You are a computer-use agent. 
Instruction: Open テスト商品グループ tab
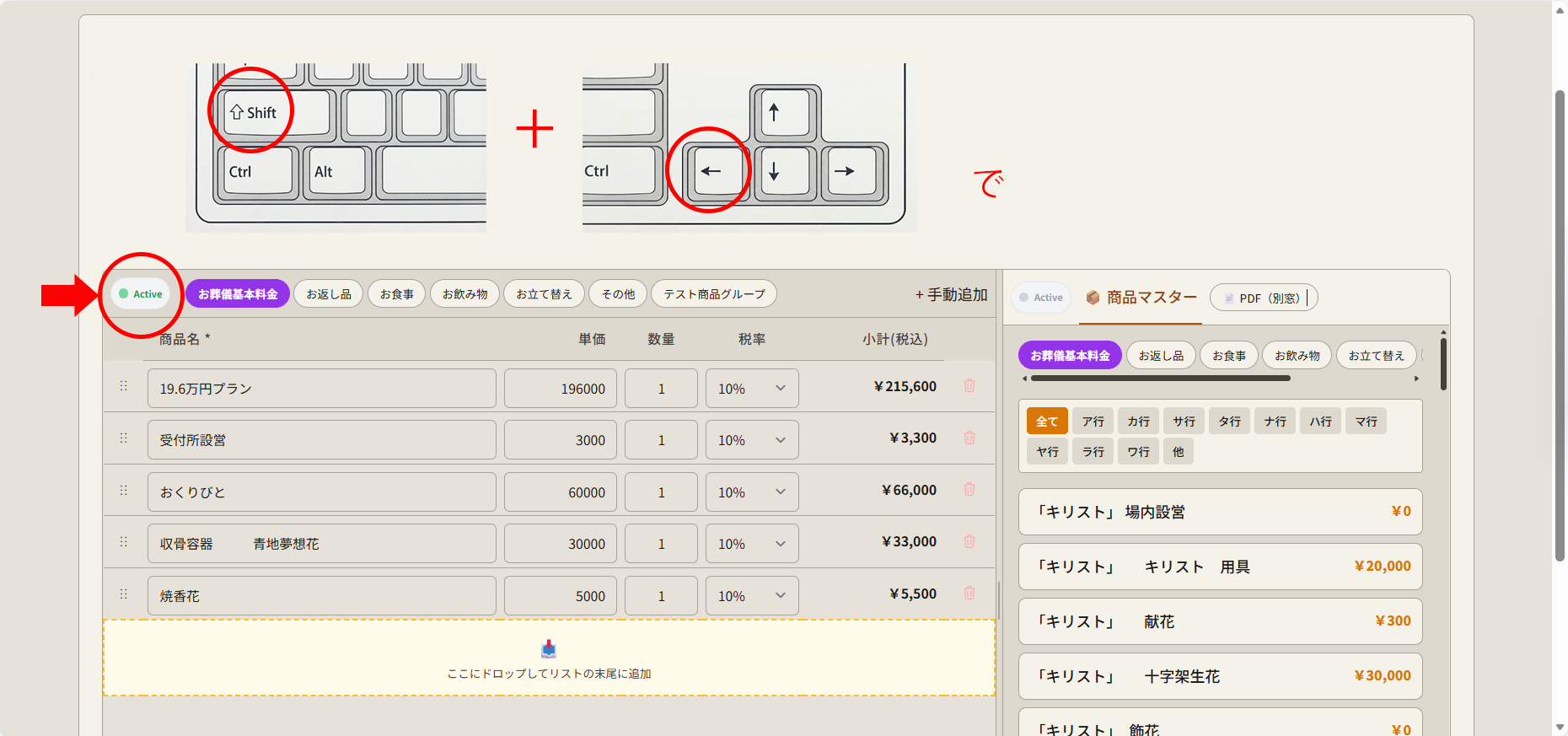point(714,294)
